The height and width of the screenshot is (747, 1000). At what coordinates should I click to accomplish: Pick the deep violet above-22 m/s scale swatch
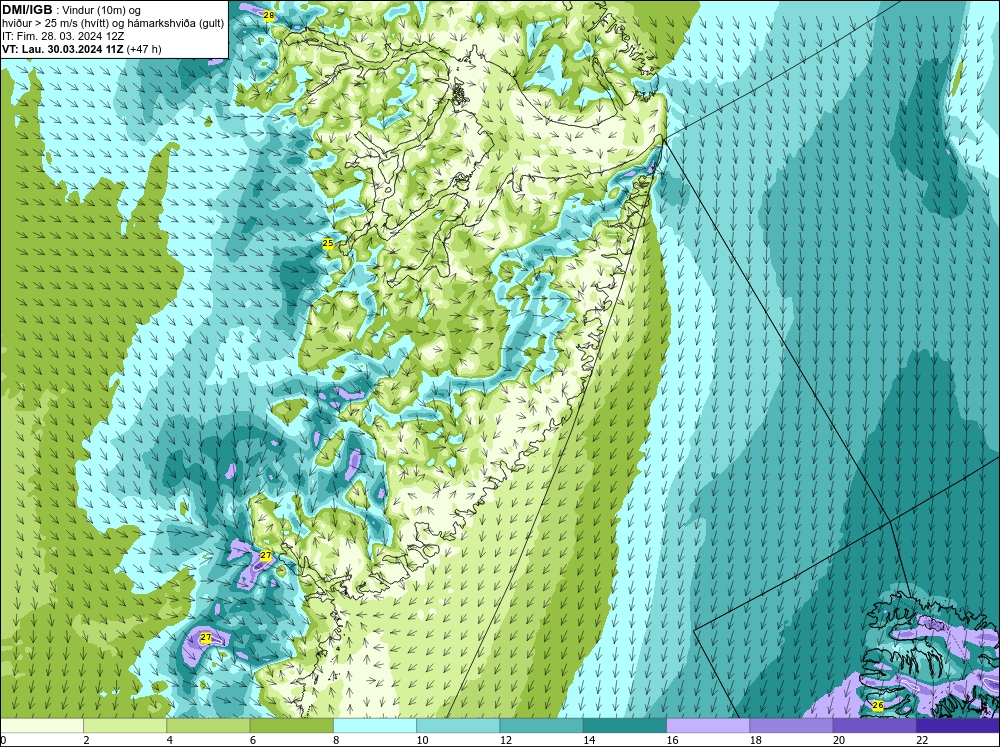pos(958,725)
